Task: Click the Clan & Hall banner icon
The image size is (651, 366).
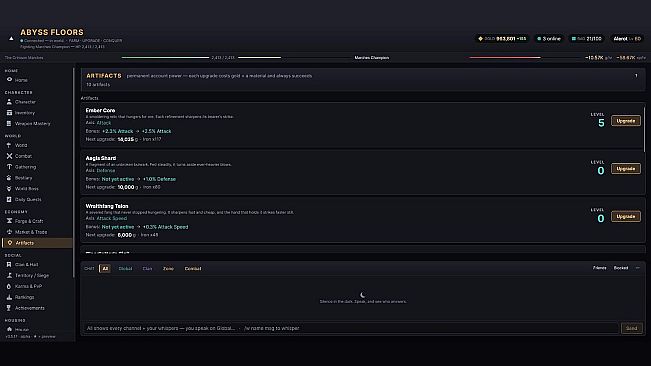Action: pos(9,264)
